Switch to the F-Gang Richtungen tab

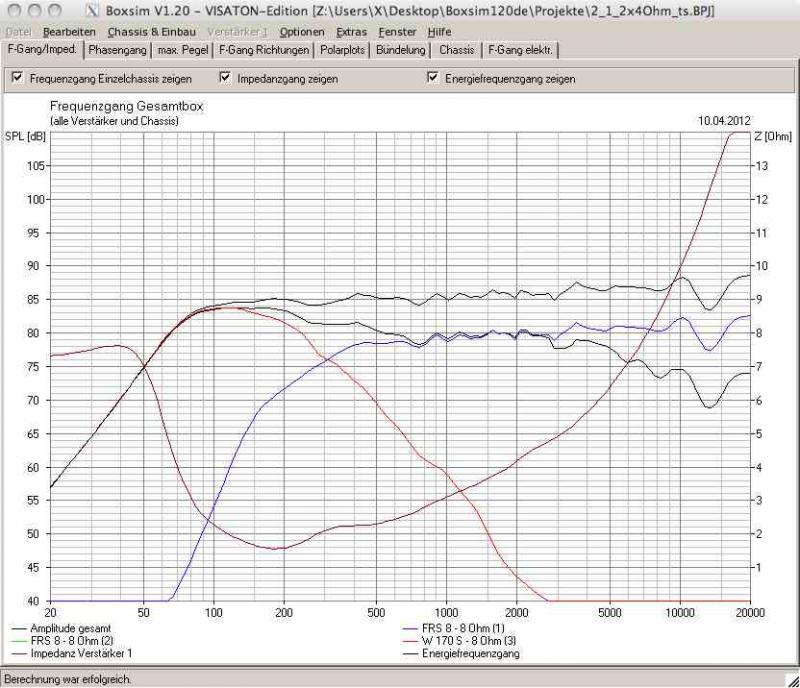(x=264, y=50)
